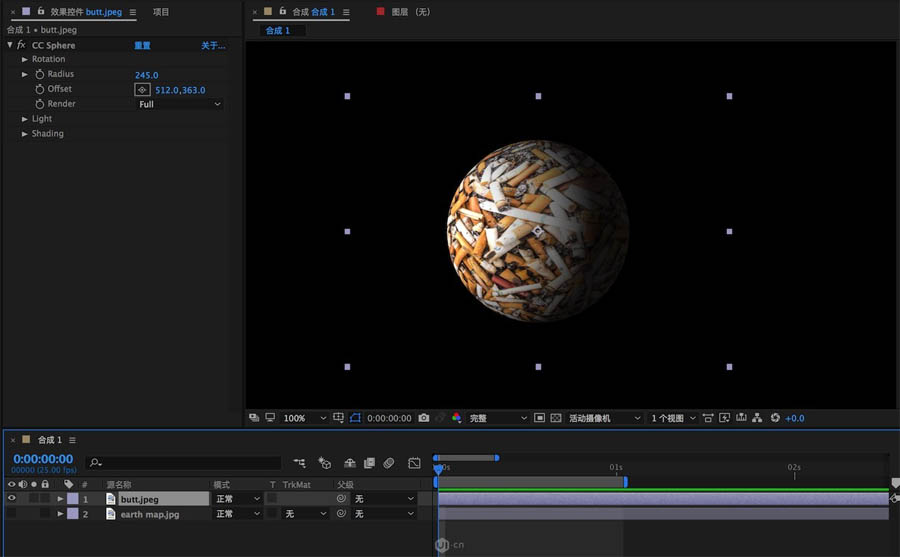
Task: Click the region of interest icon
Action: tap(540, 418)
